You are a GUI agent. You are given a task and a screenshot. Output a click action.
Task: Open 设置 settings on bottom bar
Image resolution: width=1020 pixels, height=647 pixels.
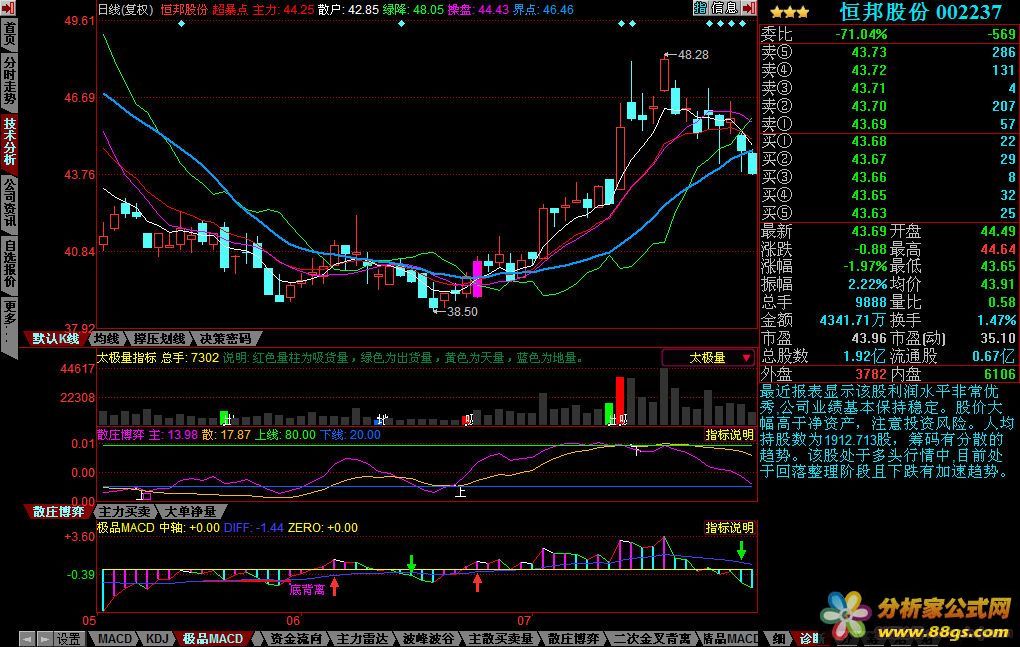tap(68, 639)
